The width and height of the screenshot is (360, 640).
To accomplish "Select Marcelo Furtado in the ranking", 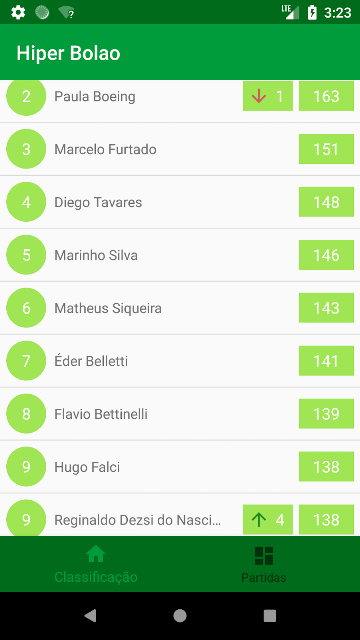I will (x=180, y=149).
